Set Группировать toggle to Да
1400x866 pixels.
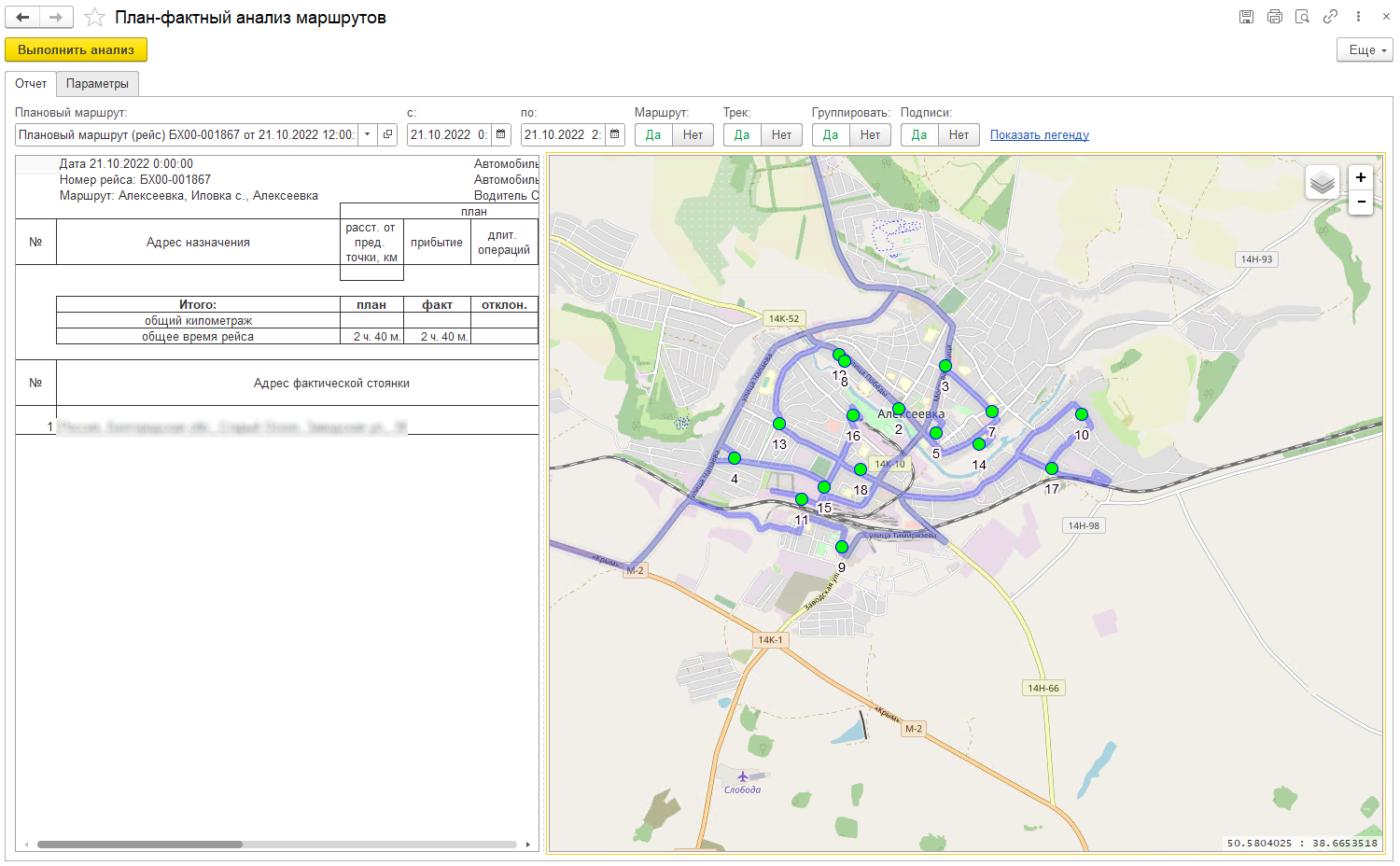(830, 135)
